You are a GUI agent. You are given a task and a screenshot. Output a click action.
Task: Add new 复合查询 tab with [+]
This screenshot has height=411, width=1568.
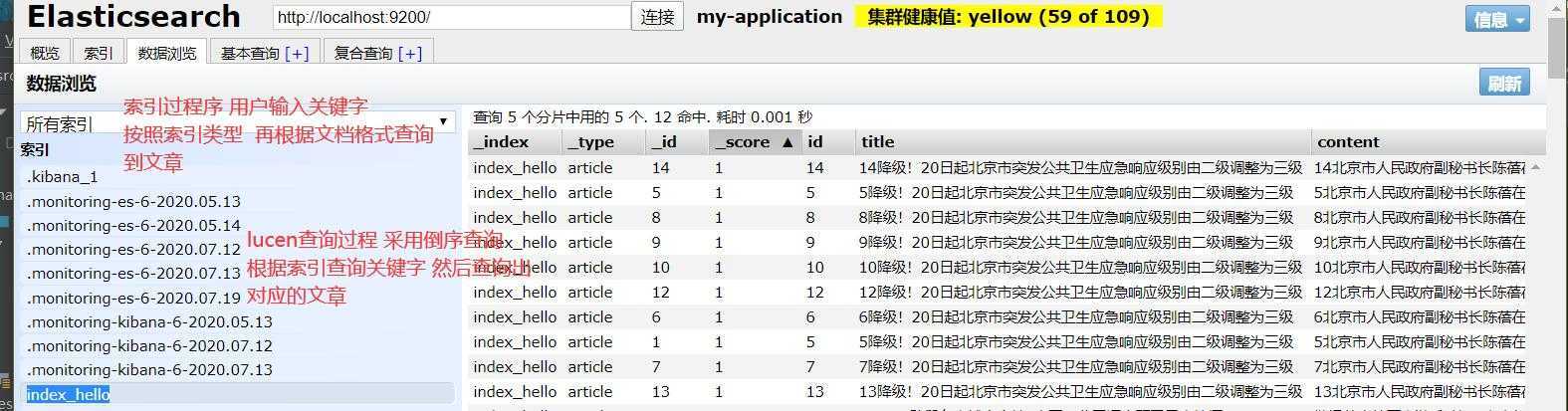410,53
